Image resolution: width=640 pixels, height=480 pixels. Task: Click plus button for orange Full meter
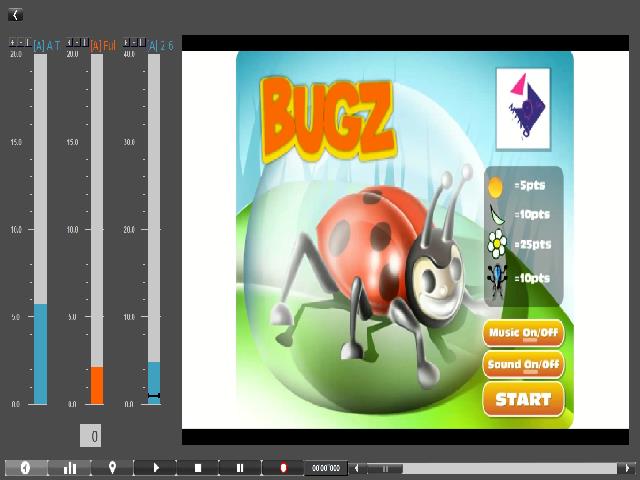pyautogui.click(x=69, y=42)
